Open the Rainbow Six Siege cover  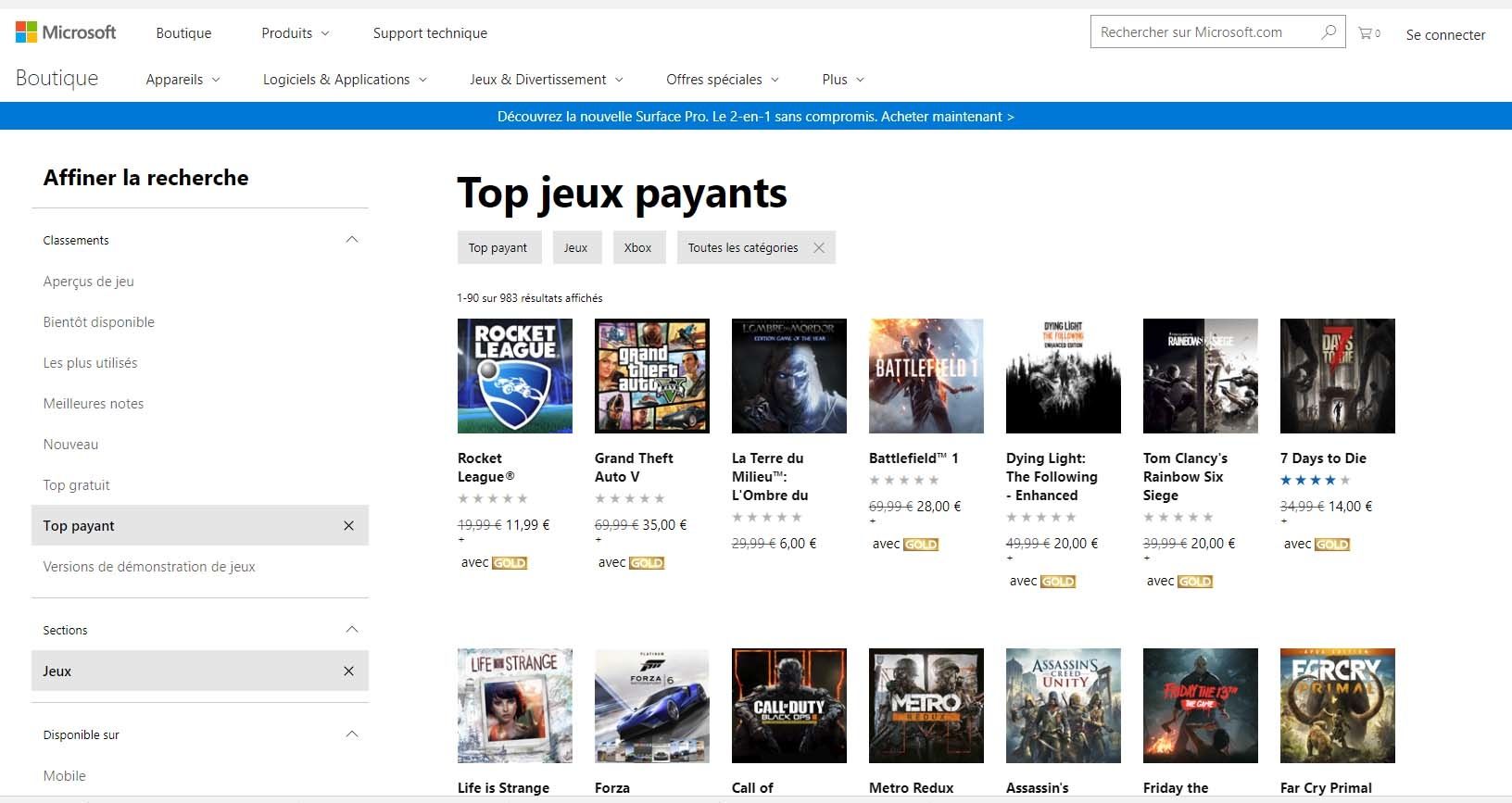pyautogui.click(x=1201, y=376)
